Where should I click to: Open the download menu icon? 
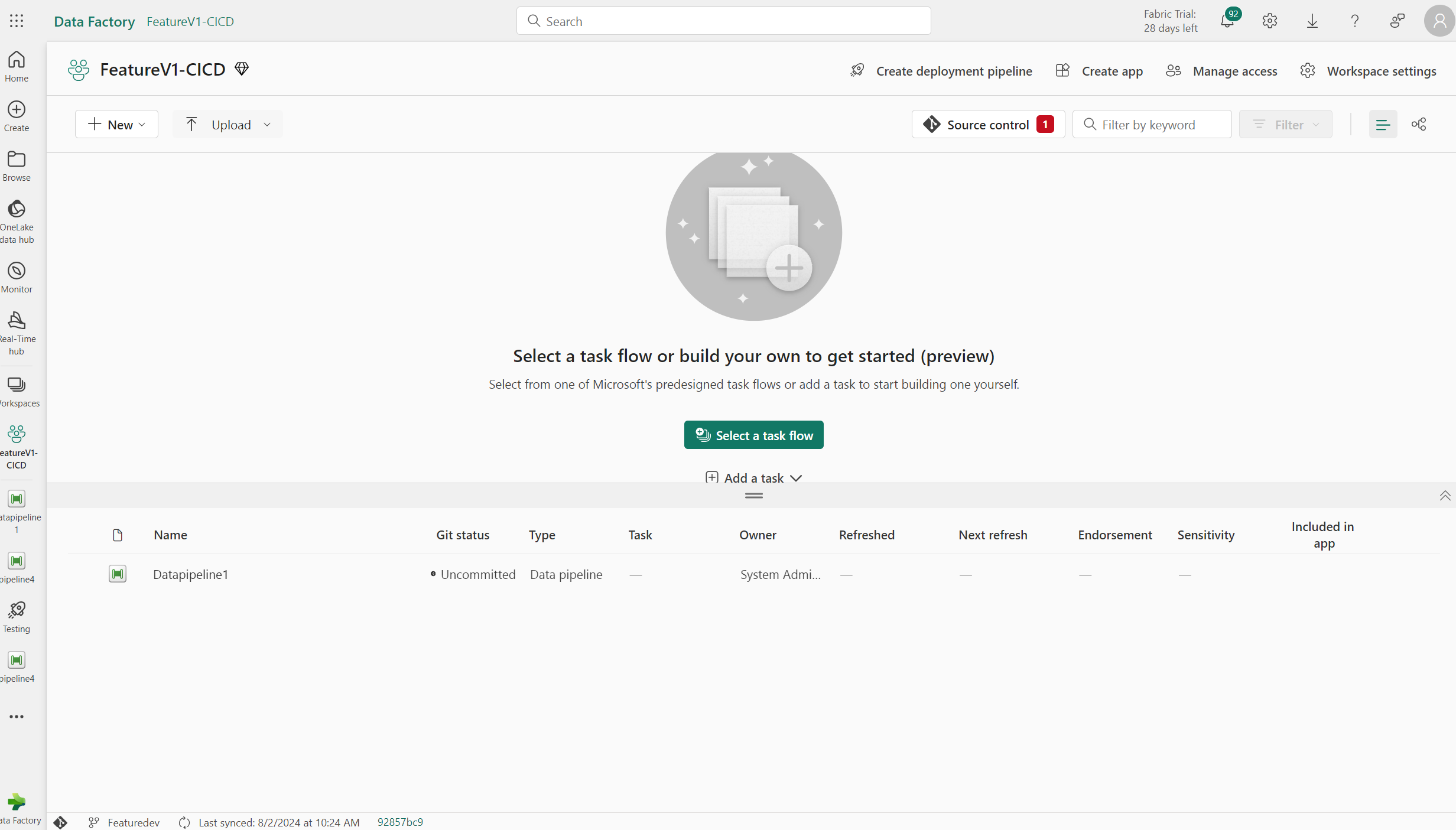point(1312,21)
